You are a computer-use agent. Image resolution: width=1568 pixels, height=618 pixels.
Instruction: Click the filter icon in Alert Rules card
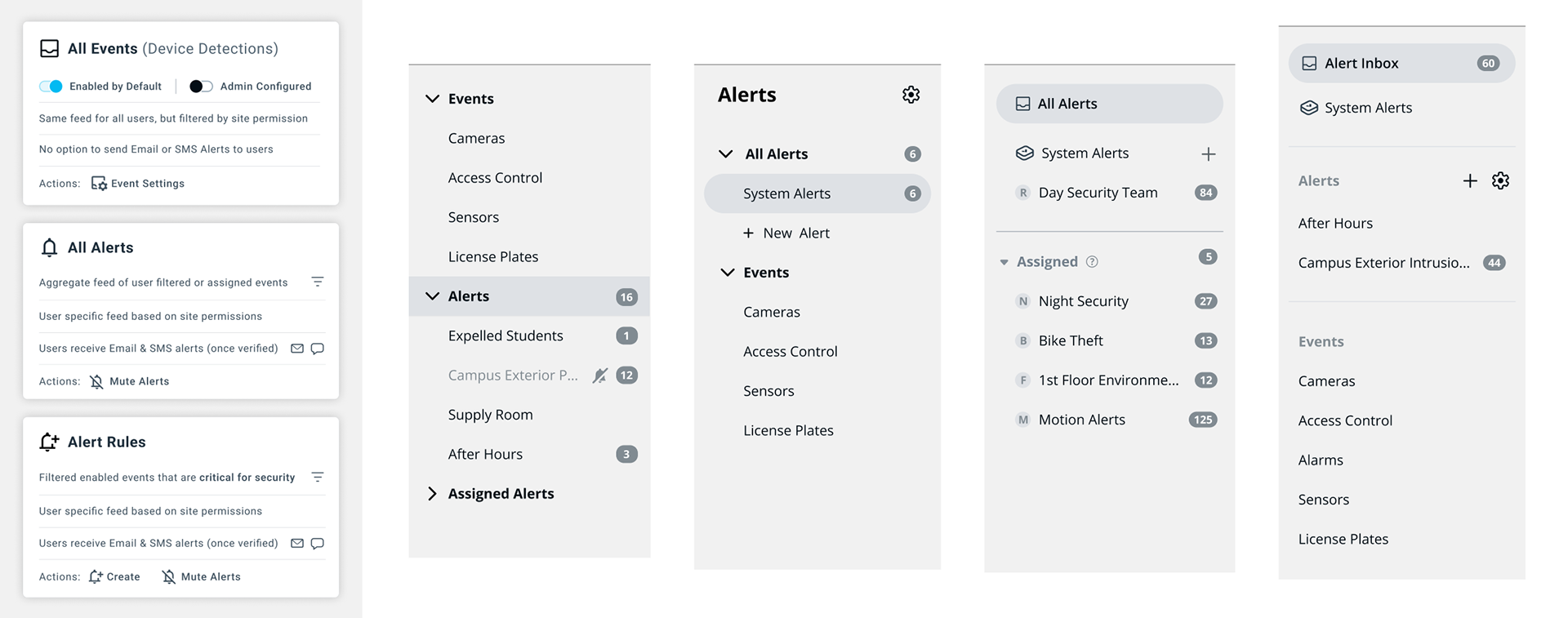point(318,477)
